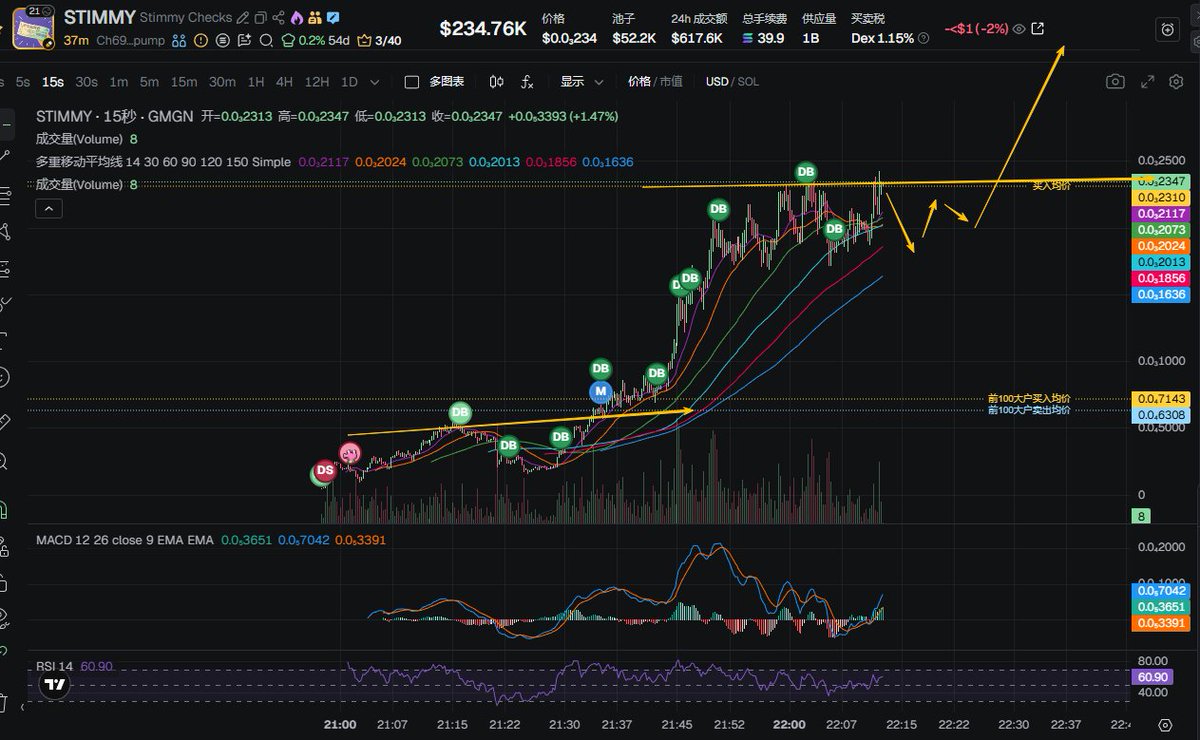Viewport: 1200px width, 740px height.
Task: Enter fullscreen chart mode via expand arrows
Action: (x=1148, y=82)
